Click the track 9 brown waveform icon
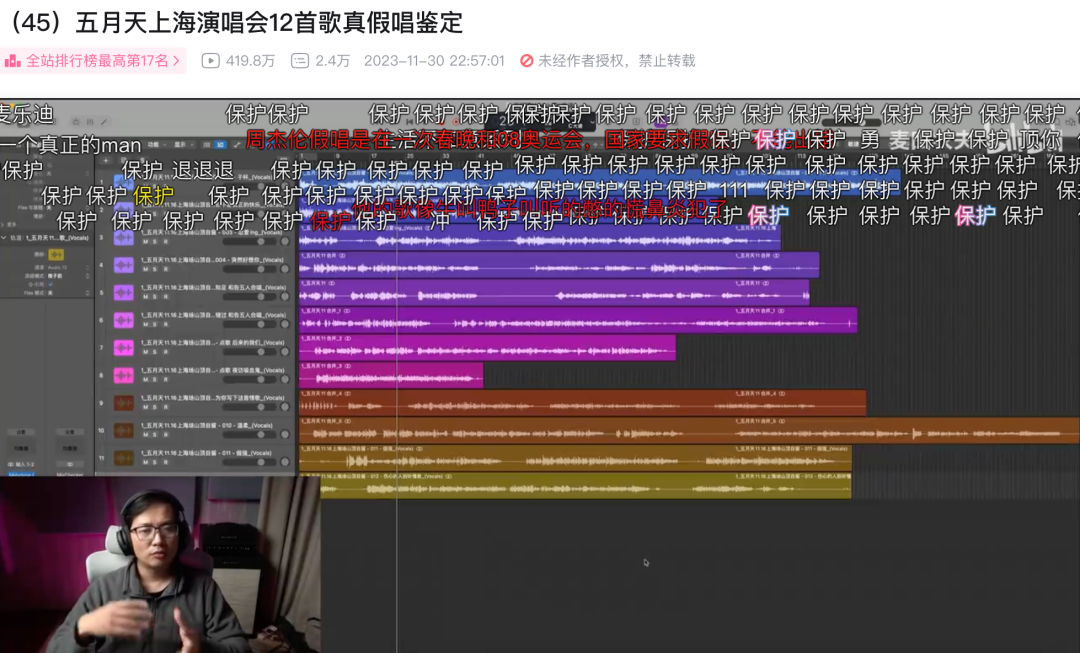Viewport: 1080px width, 653px height. [123, 403]
